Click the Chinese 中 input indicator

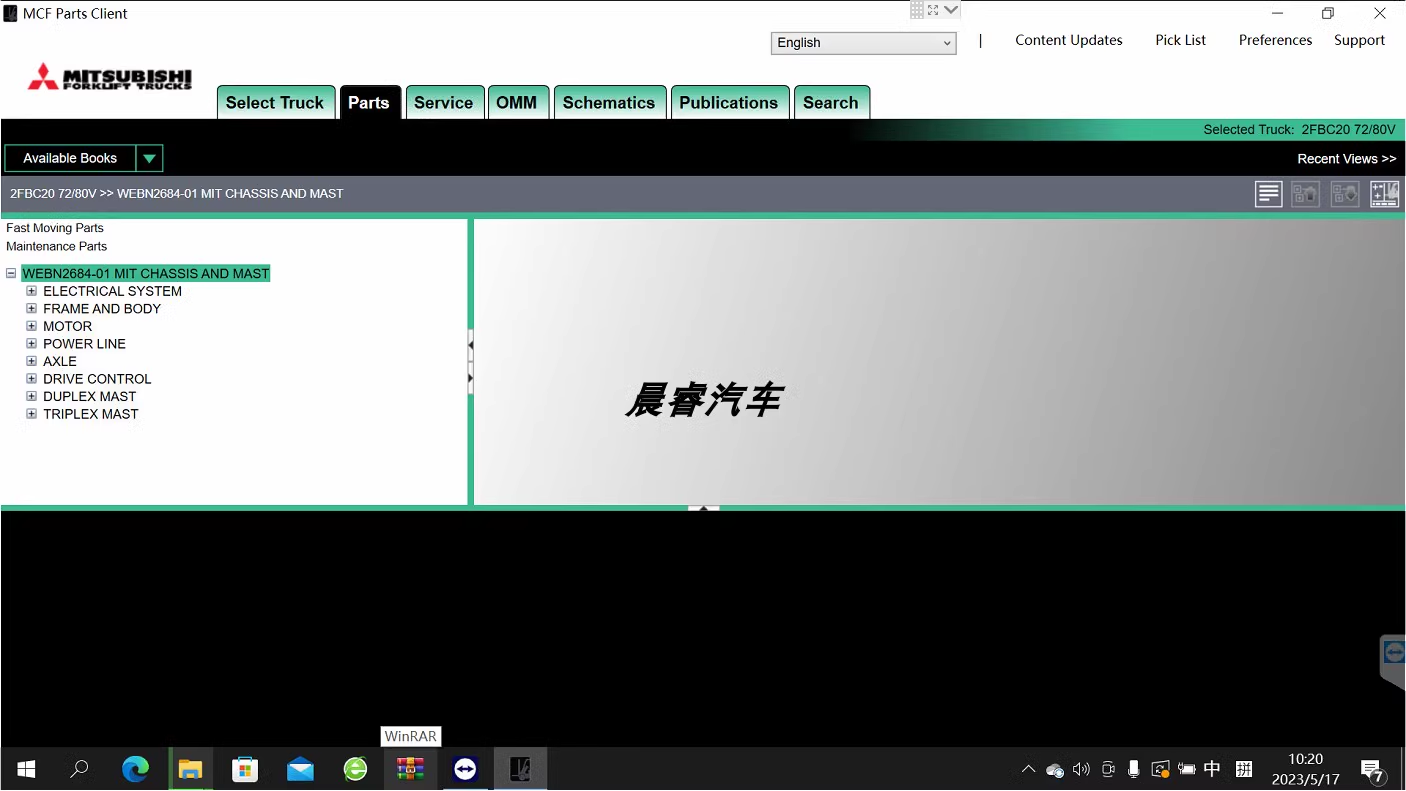point(1212,769)
